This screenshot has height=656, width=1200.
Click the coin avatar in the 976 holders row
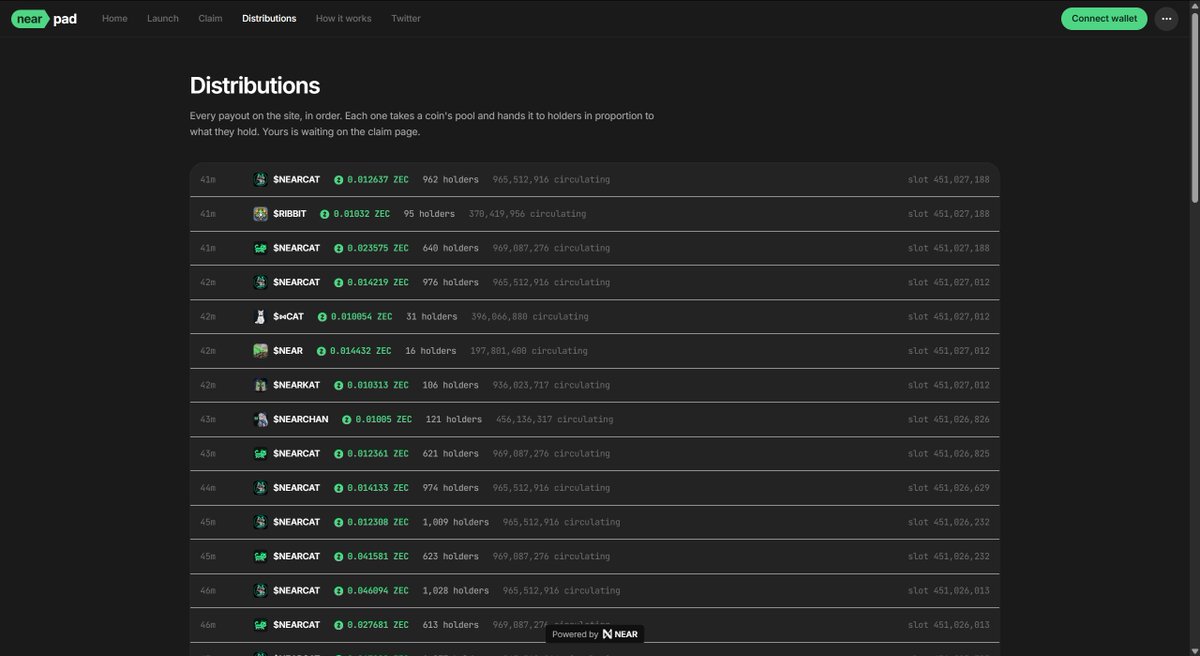[x=260, y=282]
